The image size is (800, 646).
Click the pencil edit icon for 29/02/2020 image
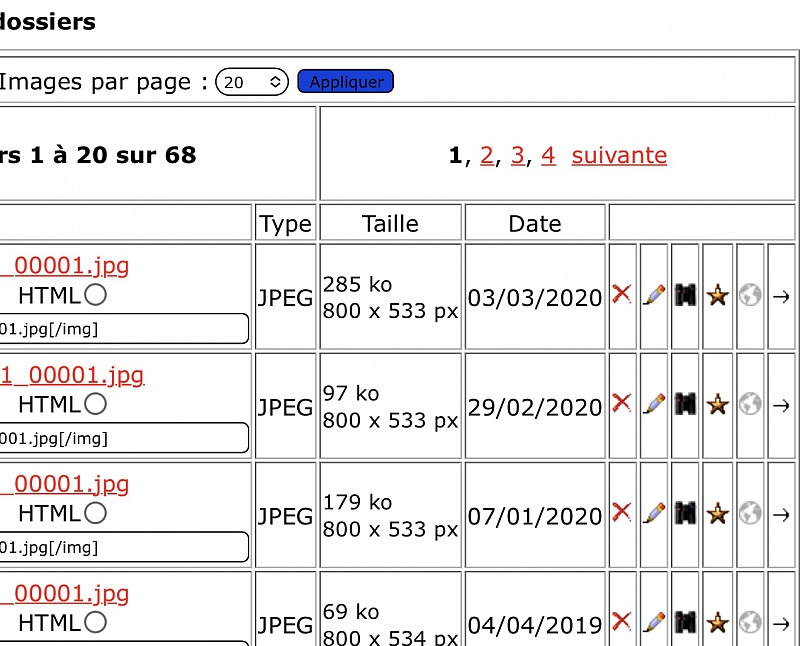(x=654, y=404)
